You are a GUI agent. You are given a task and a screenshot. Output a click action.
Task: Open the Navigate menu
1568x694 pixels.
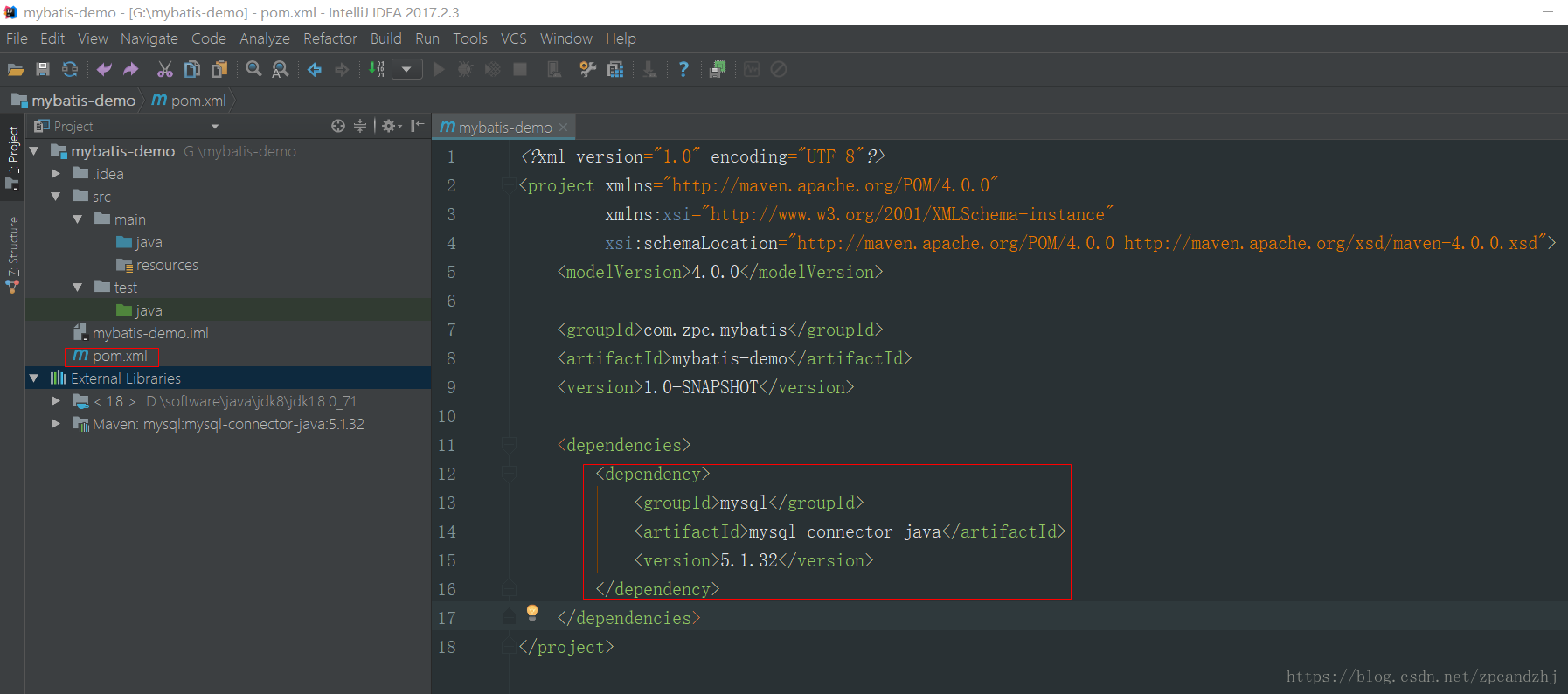pyautogui.click(x=149, y=38)
